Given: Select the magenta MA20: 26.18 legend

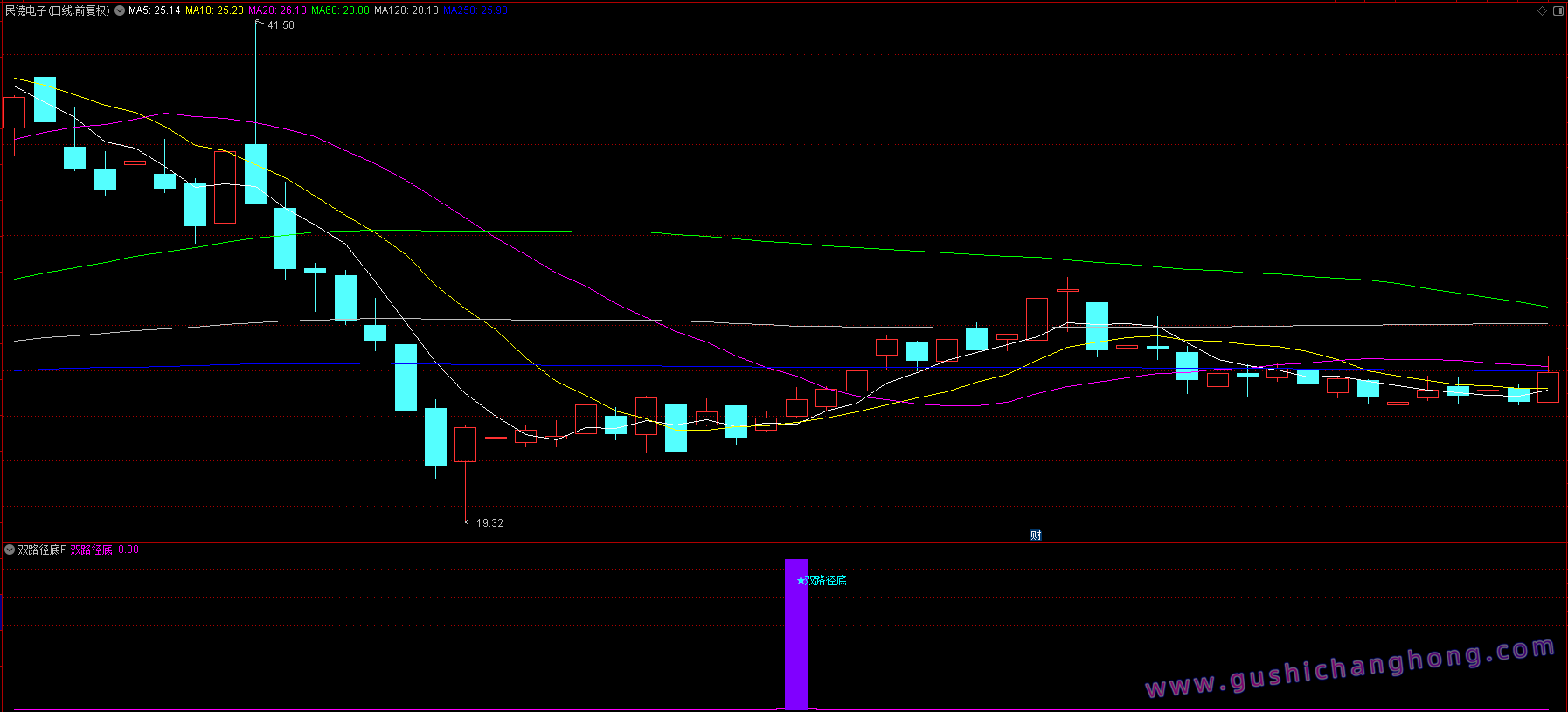Looking at the screenshot, I should click(x=277, y=10).
